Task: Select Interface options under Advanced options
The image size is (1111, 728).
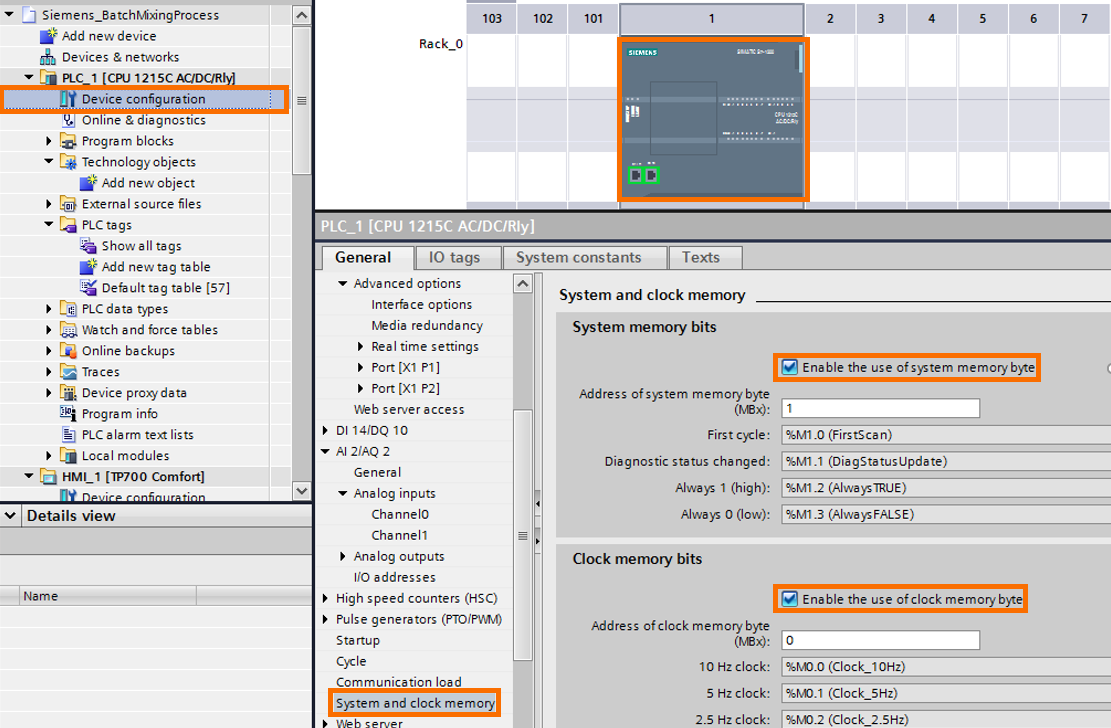Action: click(x=422, y=304)
